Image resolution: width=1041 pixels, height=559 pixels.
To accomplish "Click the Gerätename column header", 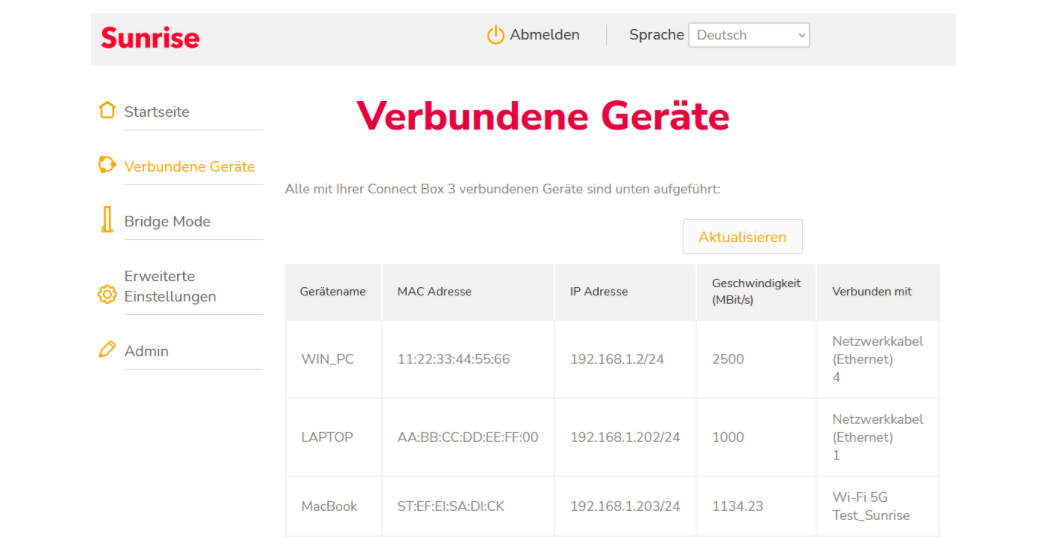I will pyautogui.click(x=333, y=292).
